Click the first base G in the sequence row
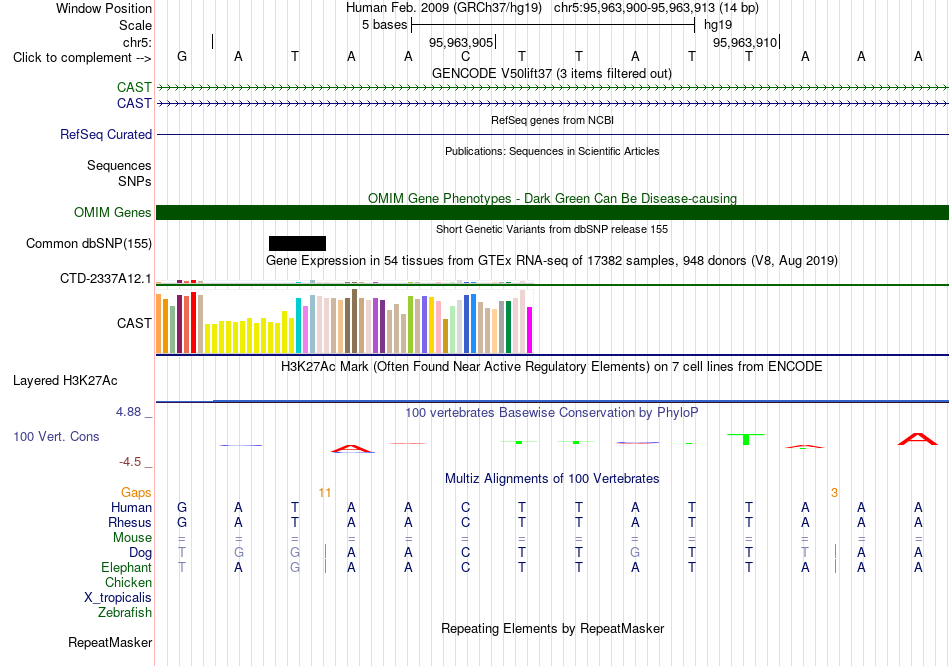The image size is (950, 666). (182, 56)
